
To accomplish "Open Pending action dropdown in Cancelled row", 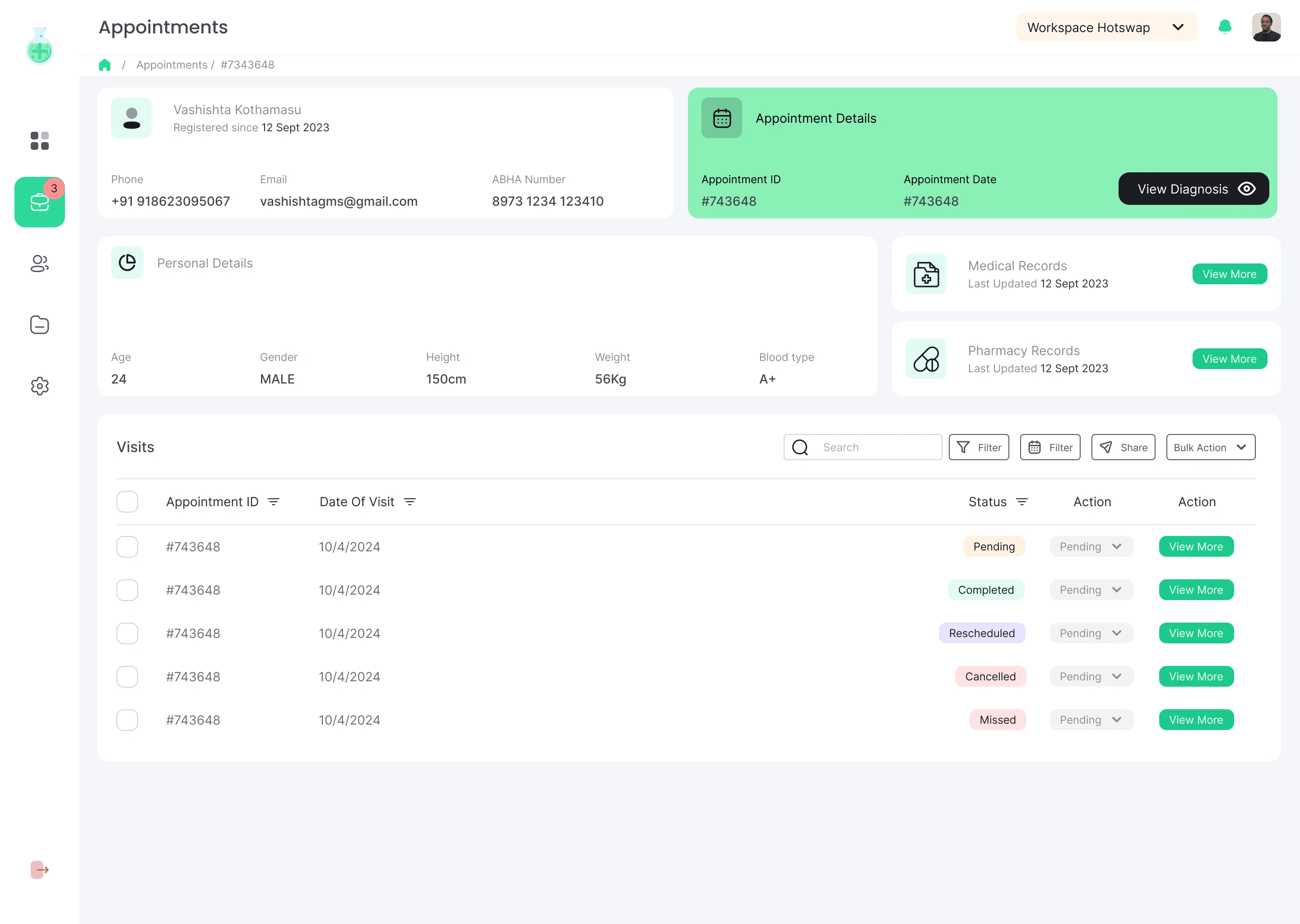I will [1091, 676].
